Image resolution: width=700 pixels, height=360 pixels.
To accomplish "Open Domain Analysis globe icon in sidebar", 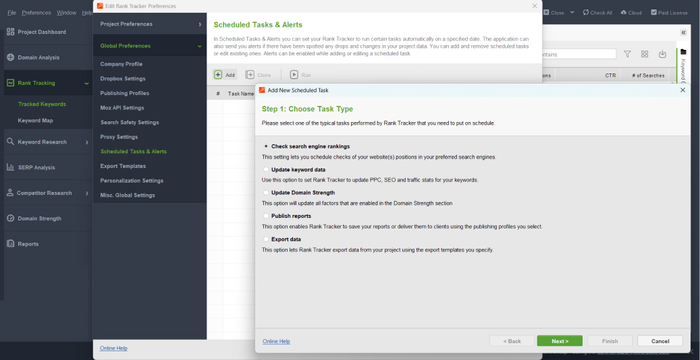I will pos(10,57).
